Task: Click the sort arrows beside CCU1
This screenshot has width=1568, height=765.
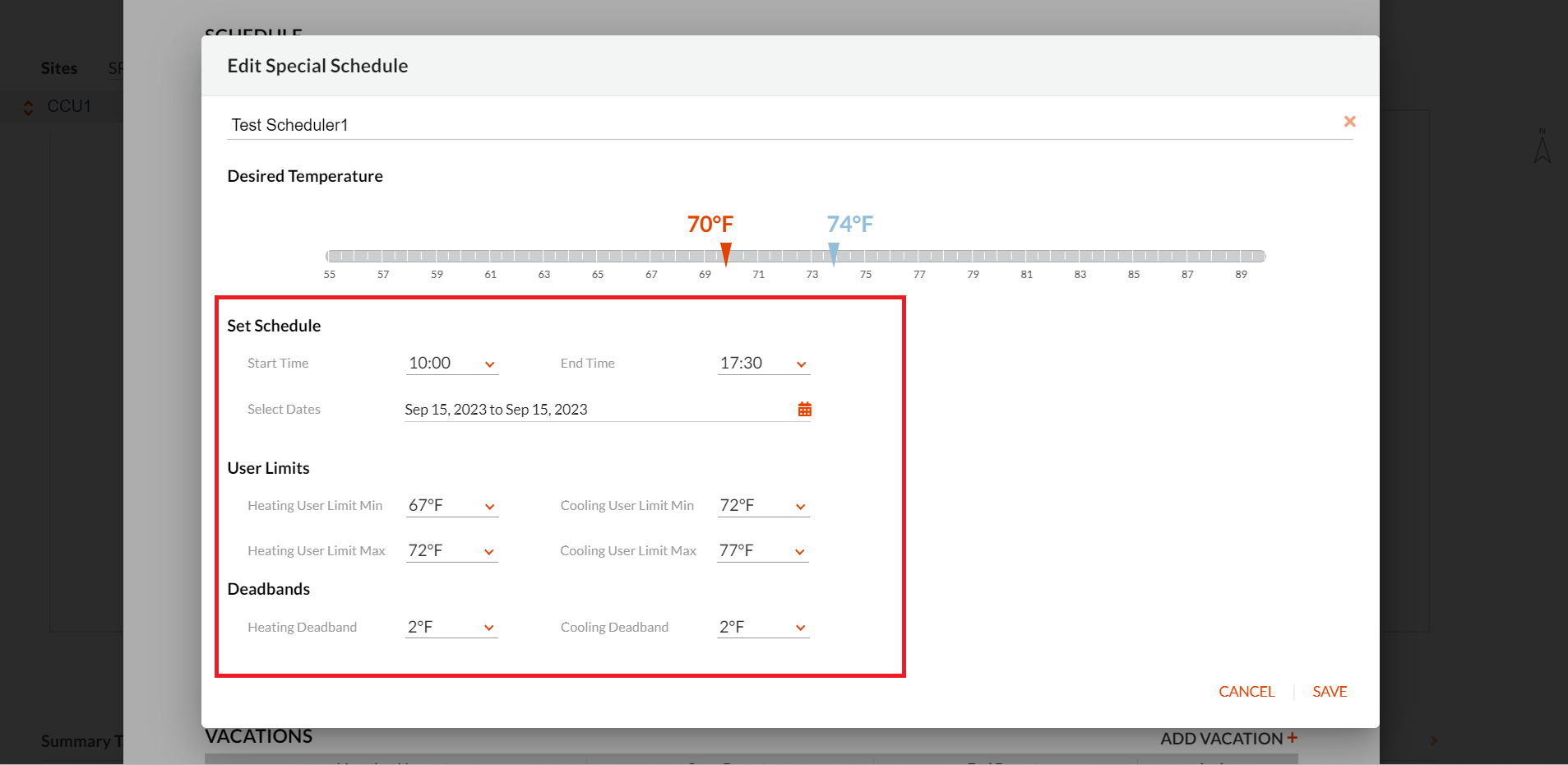Action: pyautogui.click(x=27, y=106)
